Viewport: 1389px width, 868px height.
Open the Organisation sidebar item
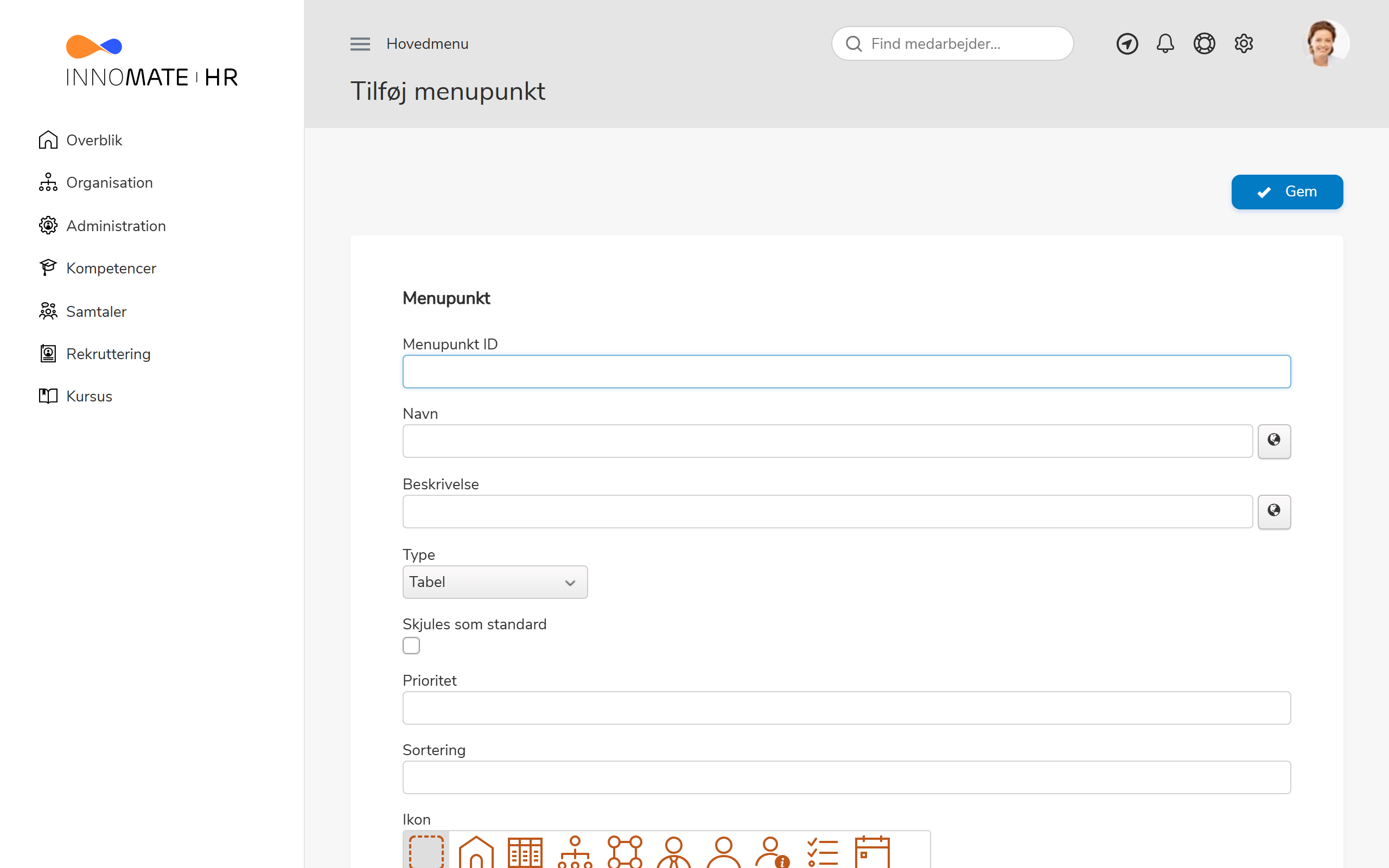coord(96,183)
